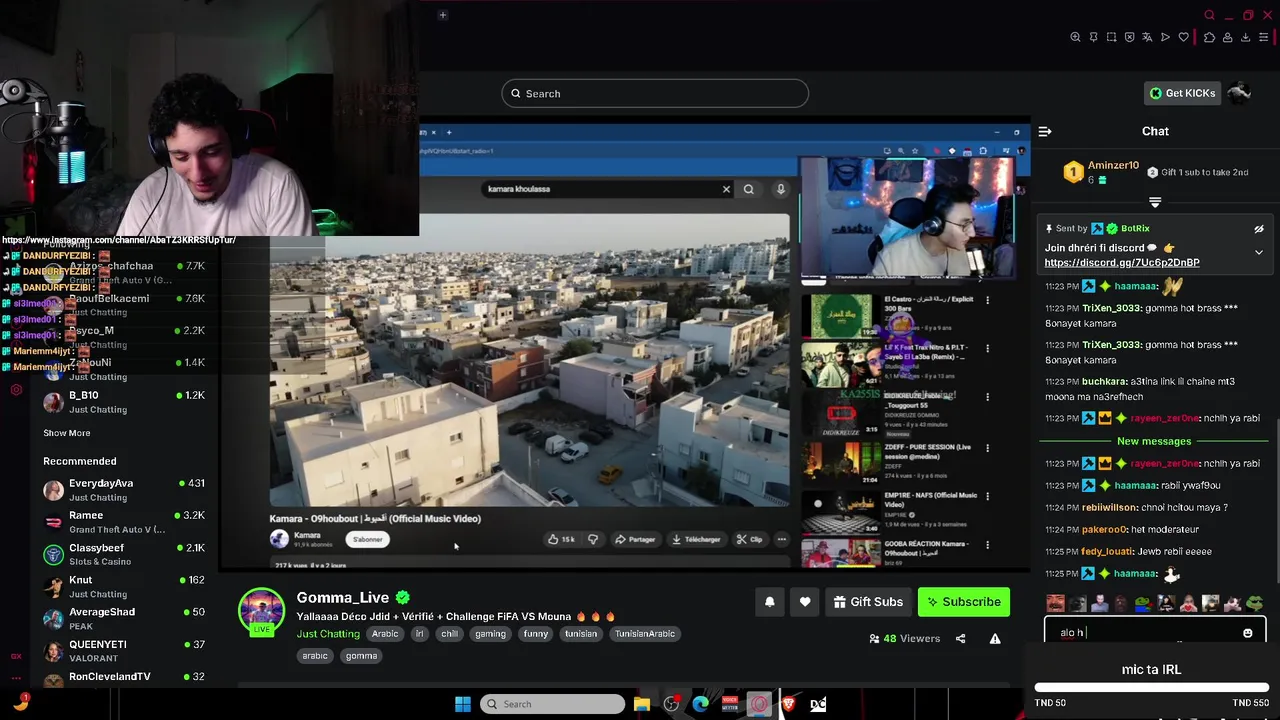Hide the pinned BotRix message
The width and height of the screenshot is (1280, 720).
click(x=1259, y=229)
